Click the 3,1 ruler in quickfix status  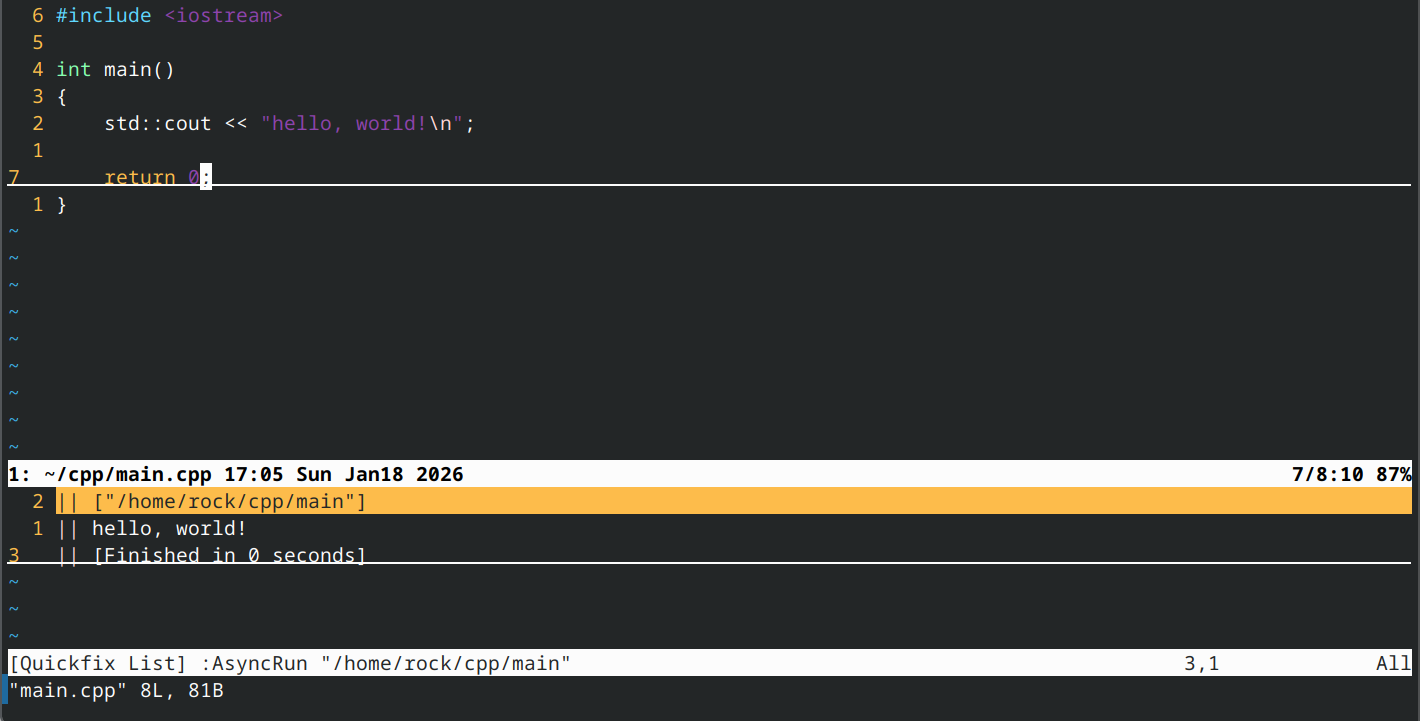point(1201,663)
